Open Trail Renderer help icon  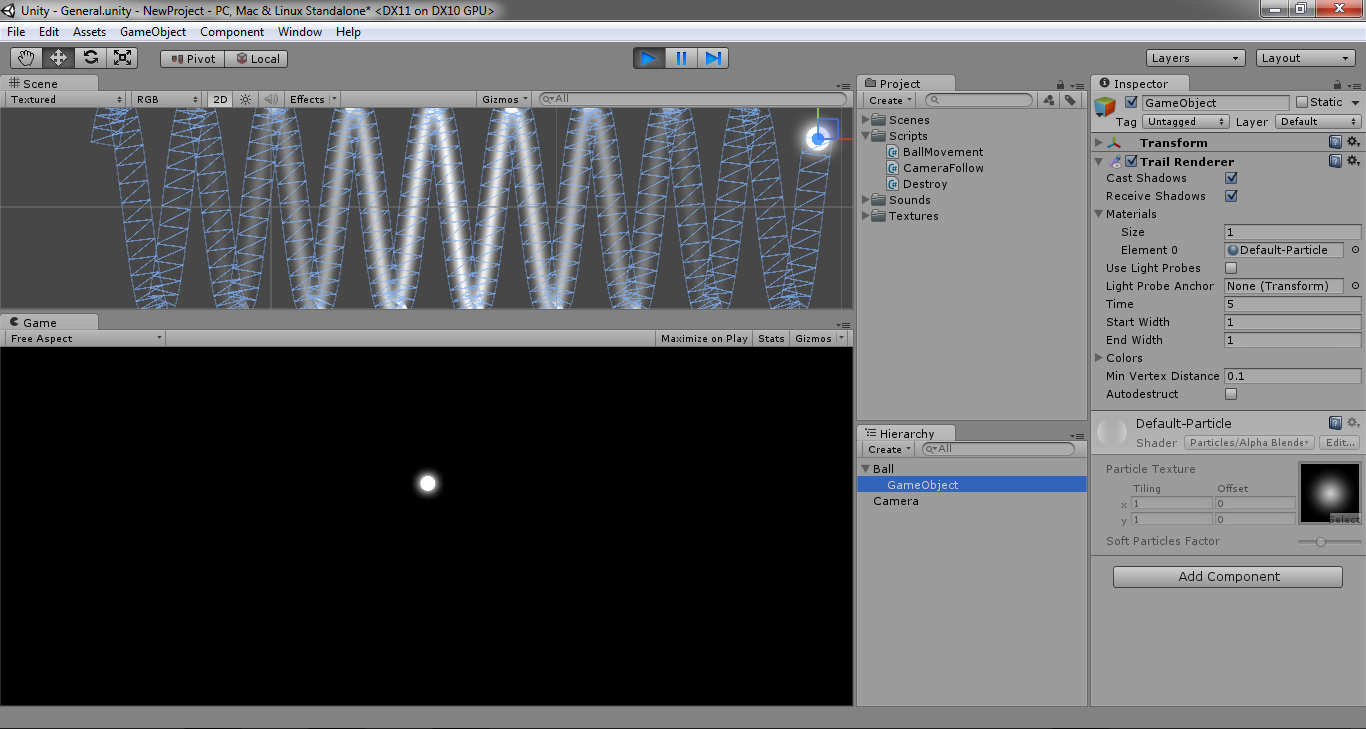click(x=1335, y=160)
